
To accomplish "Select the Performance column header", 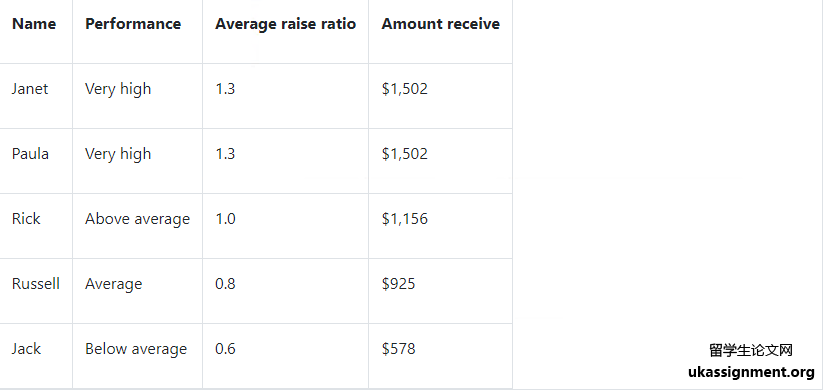I will click(133, 24).
